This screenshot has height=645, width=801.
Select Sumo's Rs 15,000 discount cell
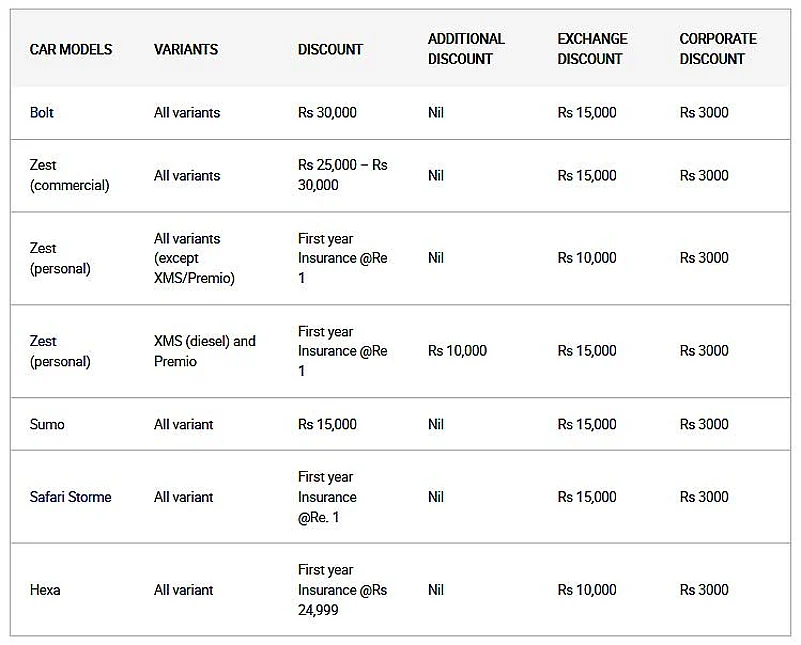(x=327, y=424)
